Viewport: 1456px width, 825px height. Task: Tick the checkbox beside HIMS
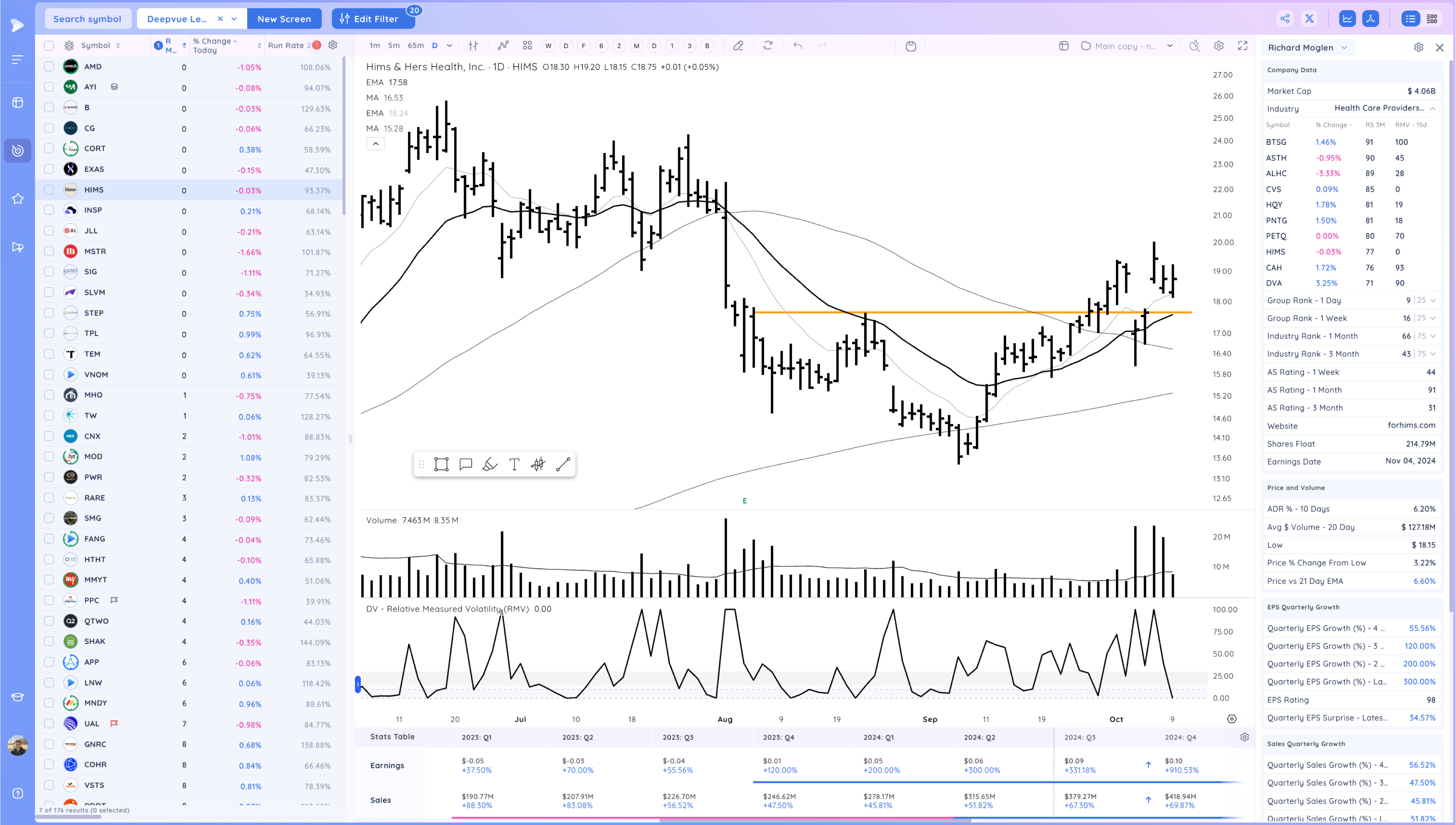click(x=49, y=190)
